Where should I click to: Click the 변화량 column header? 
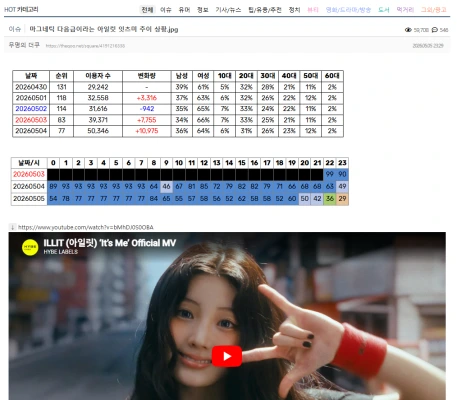coord(147,76)
